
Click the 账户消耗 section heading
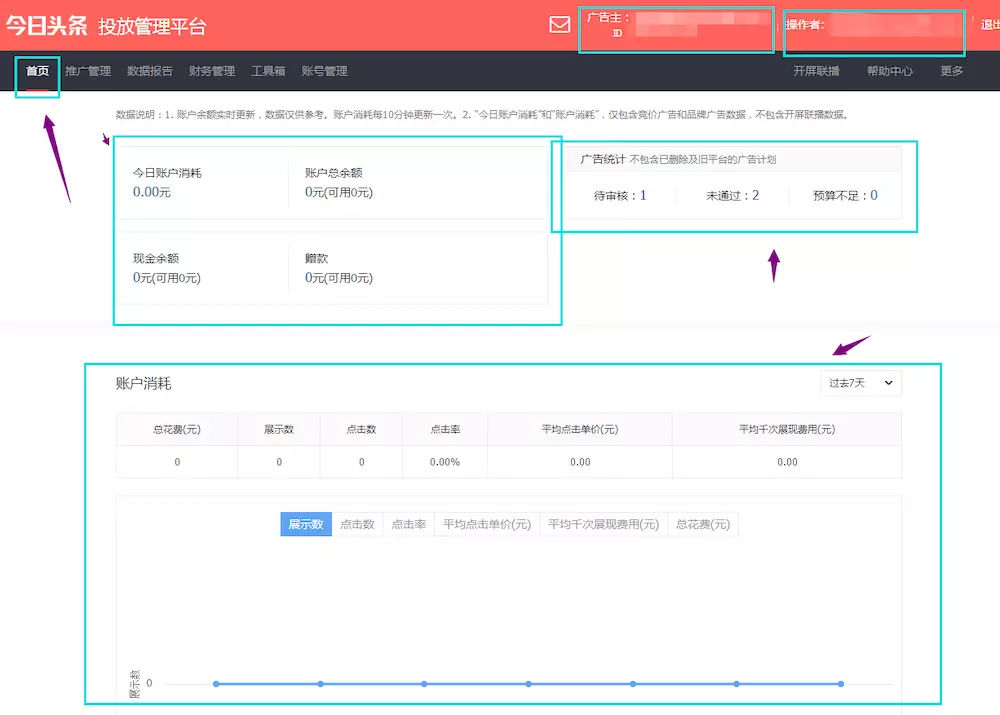[x=143, y=383]
